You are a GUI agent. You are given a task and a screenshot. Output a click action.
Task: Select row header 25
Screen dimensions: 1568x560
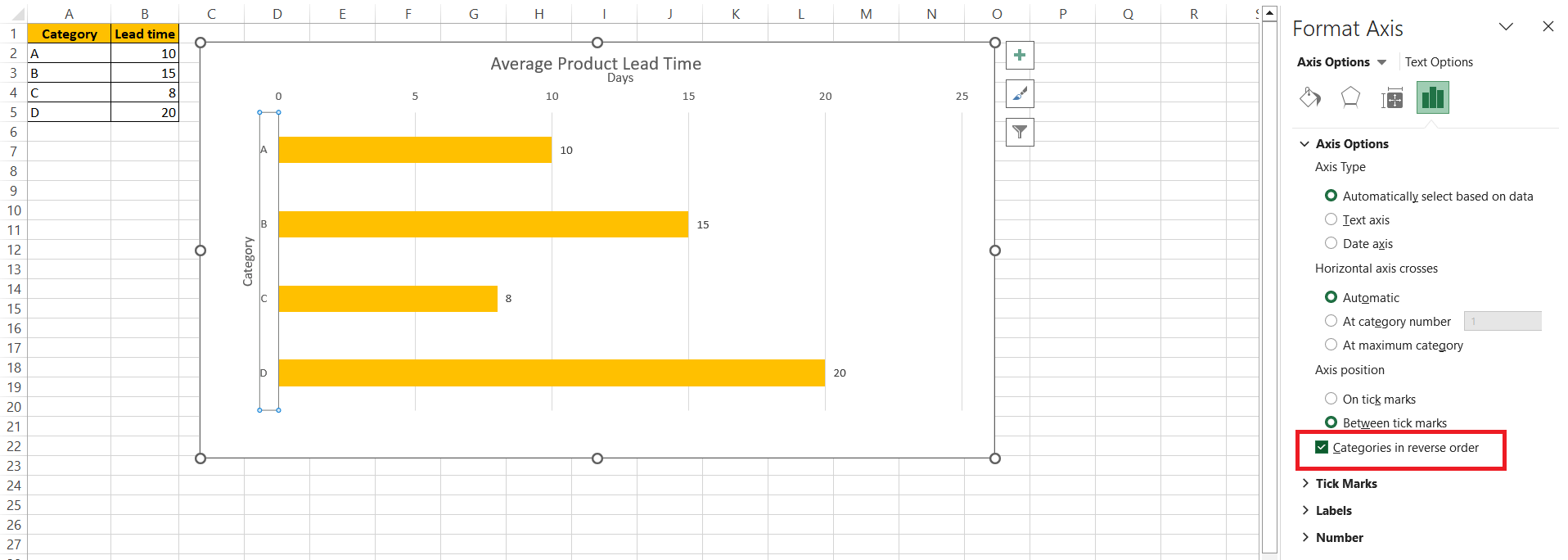14,505
